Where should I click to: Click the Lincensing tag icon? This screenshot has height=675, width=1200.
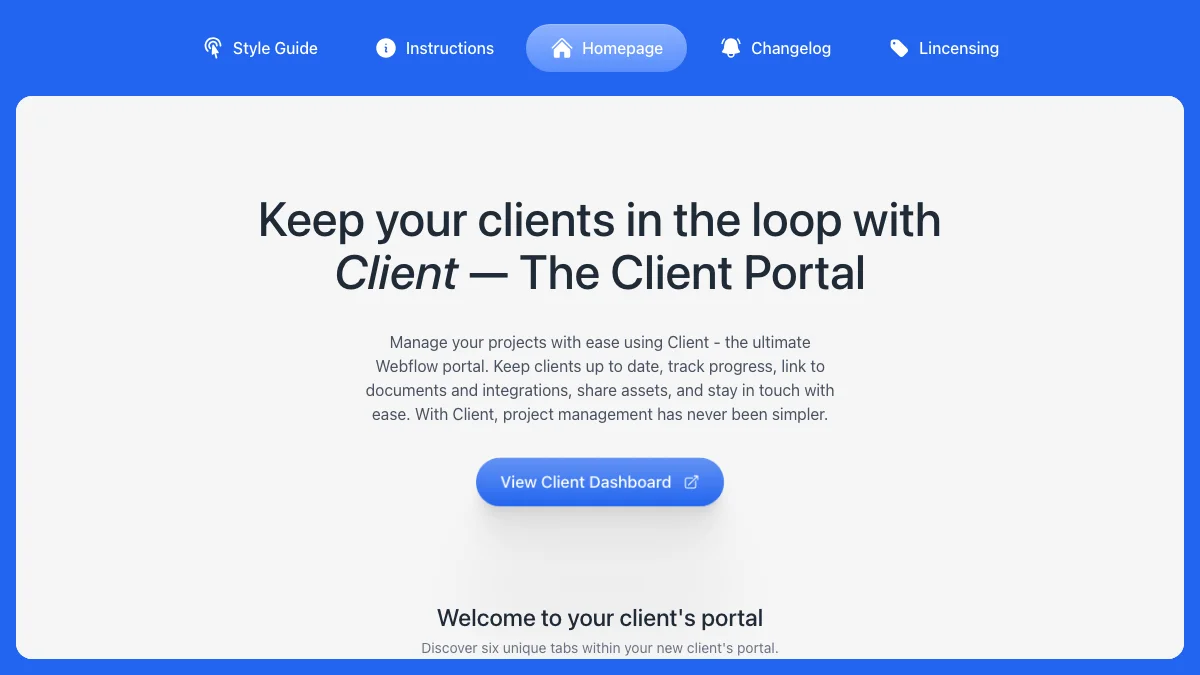tap(899, 48)
